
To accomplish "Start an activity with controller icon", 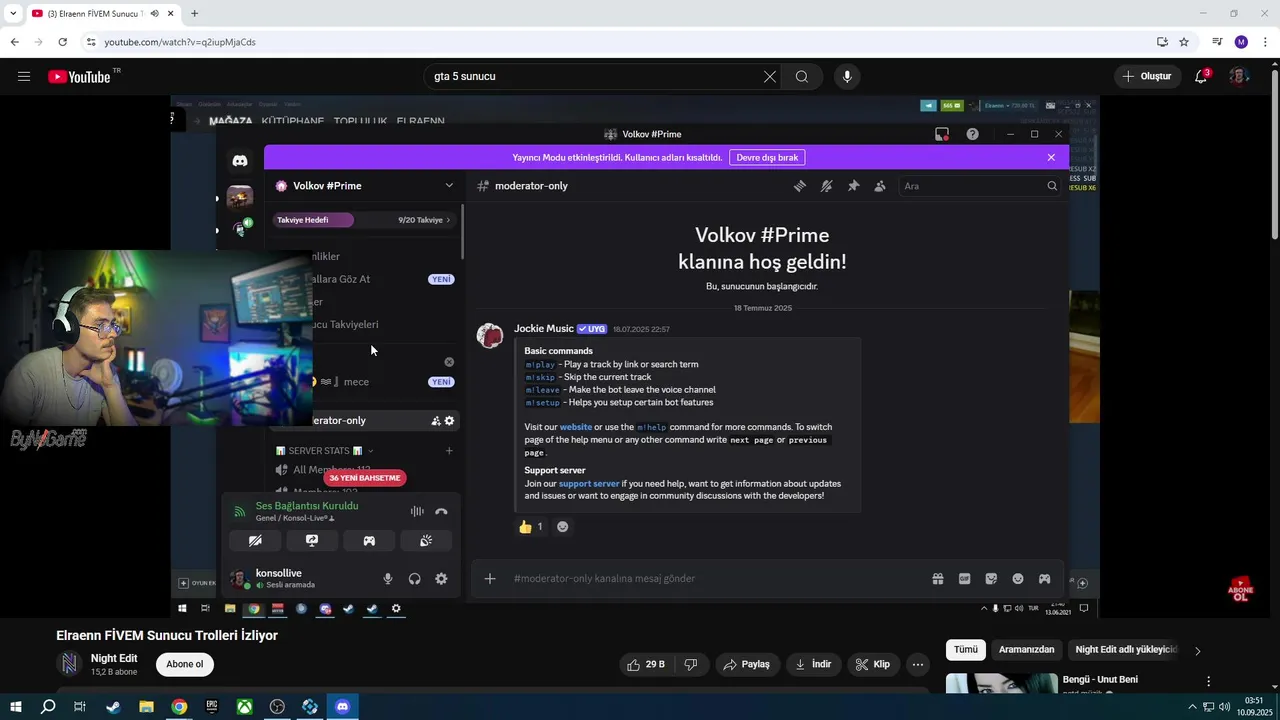I will pyautogui.click(x=369, y=540).
